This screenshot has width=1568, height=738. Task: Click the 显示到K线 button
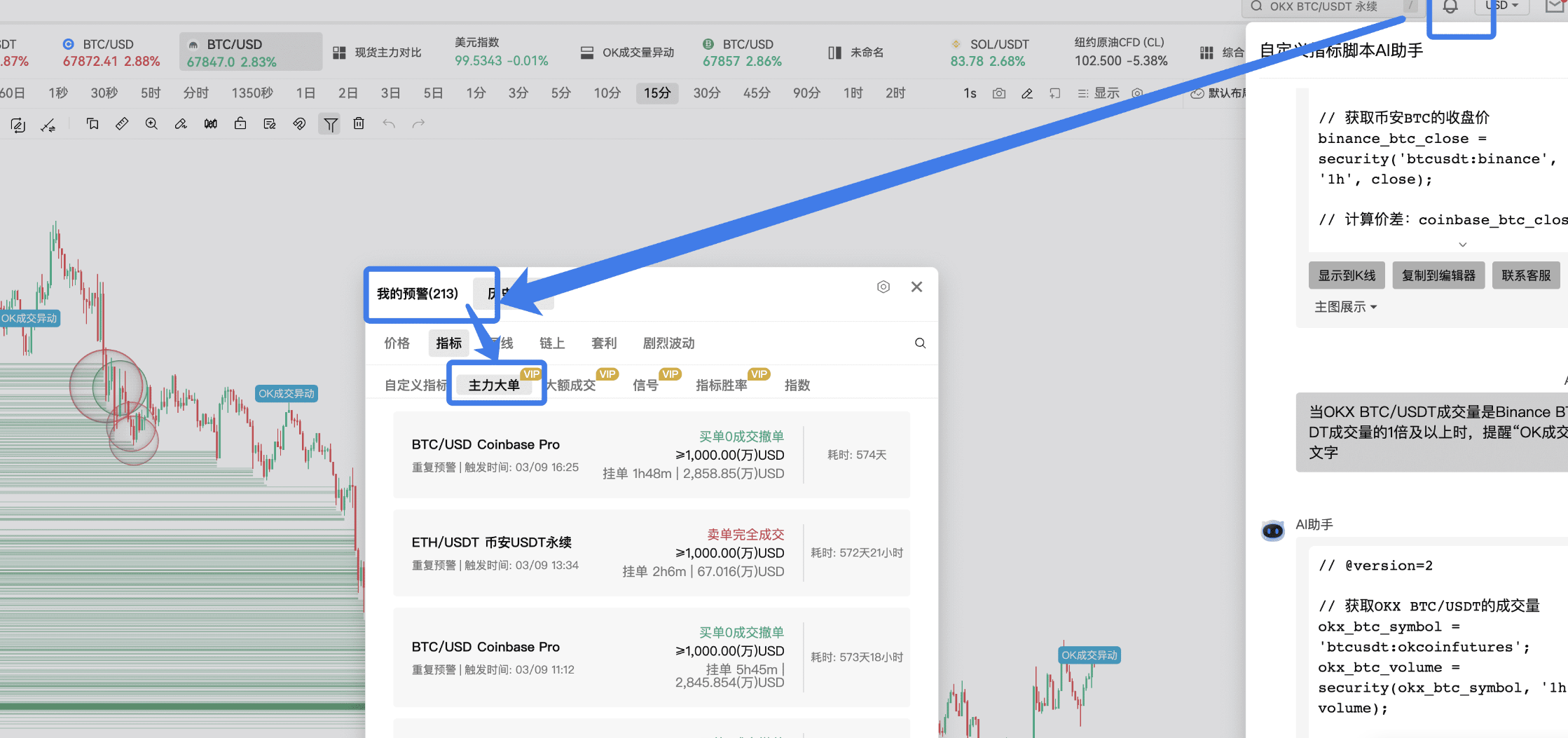1347,275
